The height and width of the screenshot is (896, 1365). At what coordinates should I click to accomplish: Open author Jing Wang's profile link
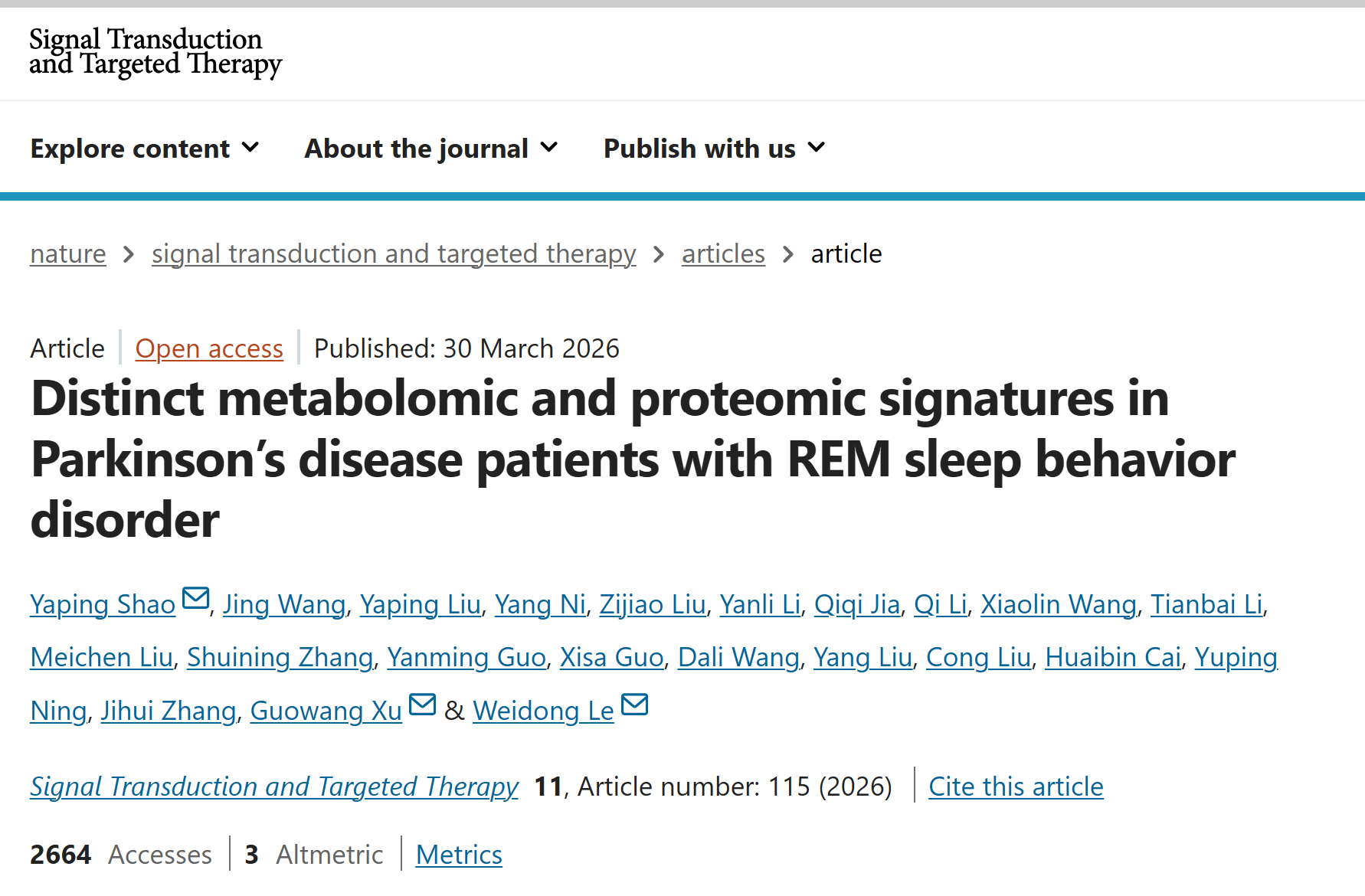[x=284, y=604]
